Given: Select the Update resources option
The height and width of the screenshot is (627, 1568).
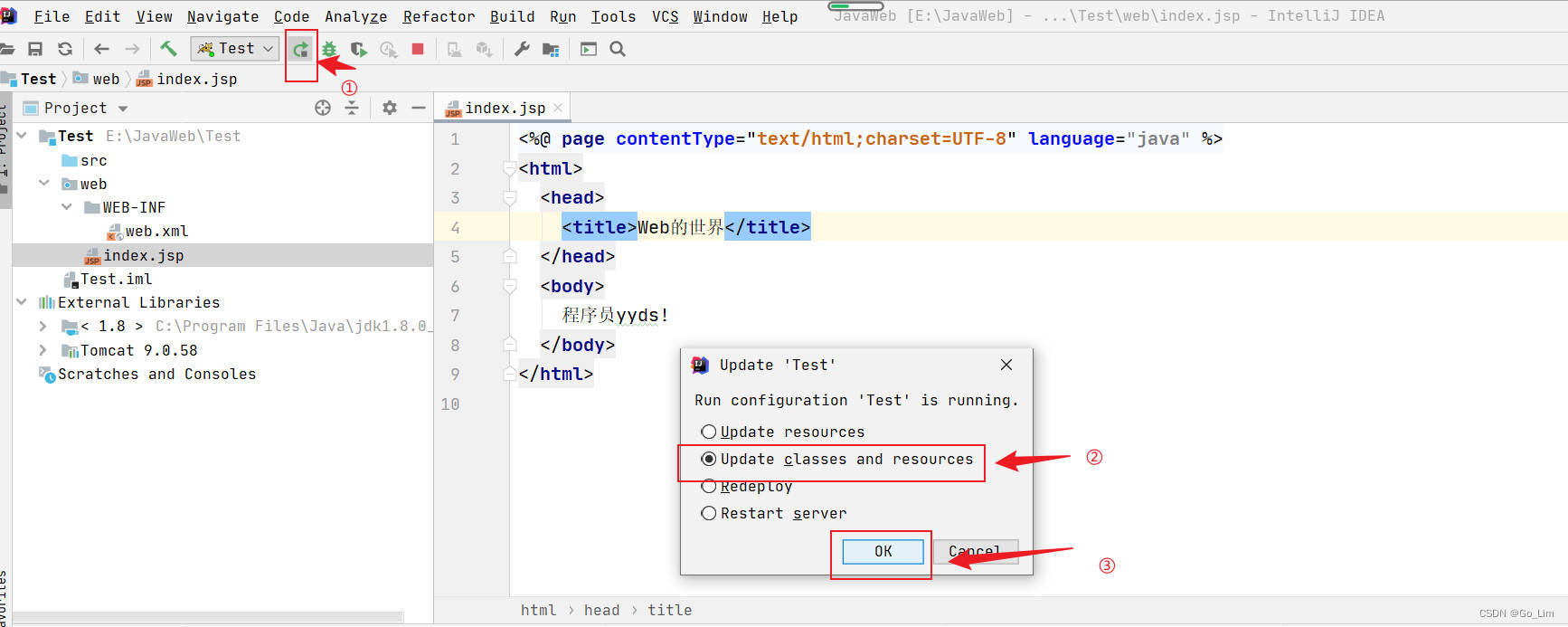Looking at the screenshot, I should (x=783, y=432).
